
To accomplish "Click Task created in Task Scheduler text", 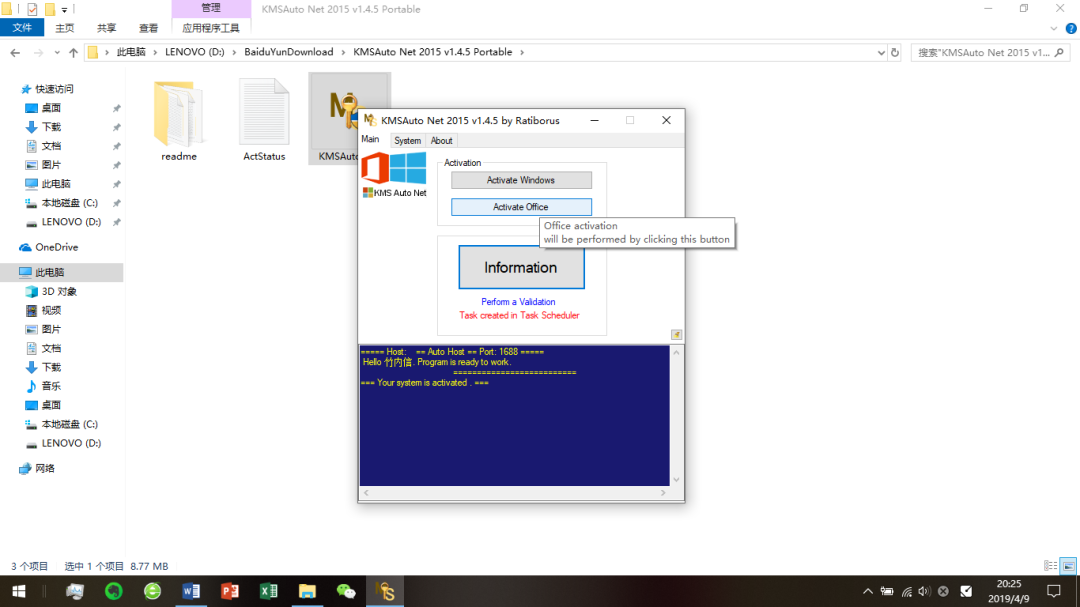I will point(519,316).
